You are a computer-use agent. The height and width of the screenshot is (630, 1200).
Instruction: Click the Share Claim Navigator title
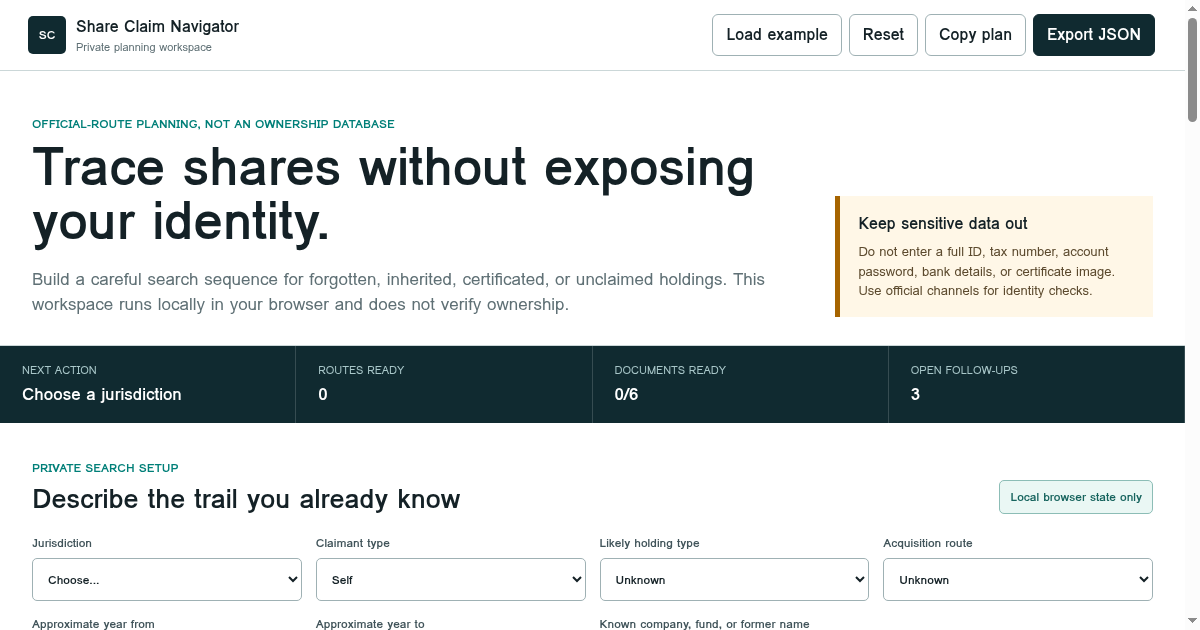tap(157, 27)
